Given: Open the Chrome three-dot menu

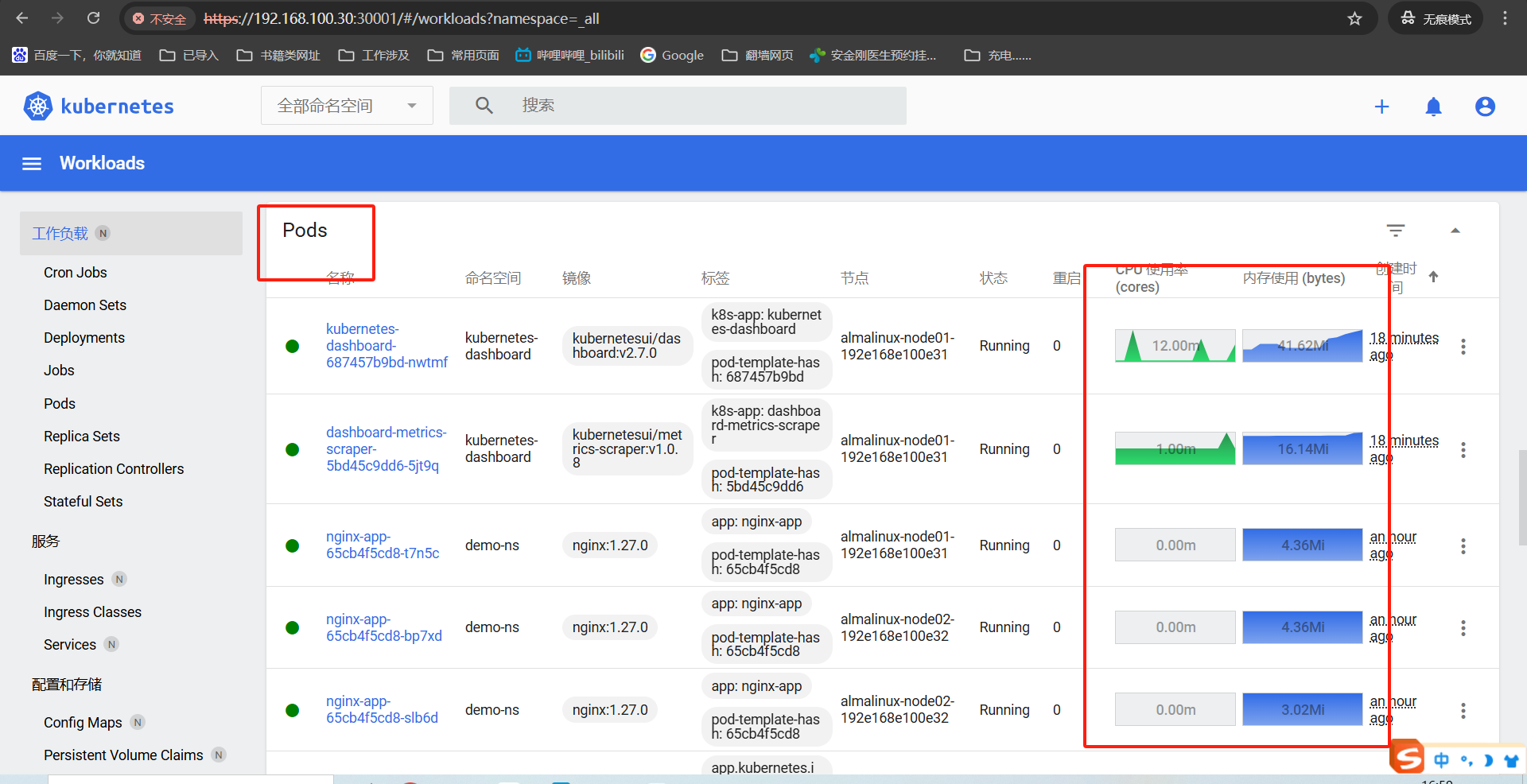Looking at the screenshot, I should [1505, 18].
